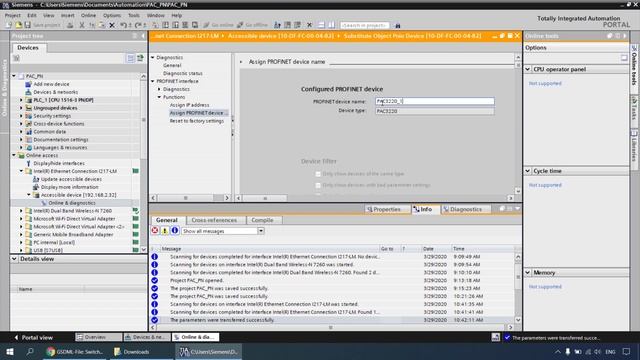The height and width of the screenshot is (360, 640).
Task: Open the 'Show all messages' dropdown
Action: coord(261,231)
